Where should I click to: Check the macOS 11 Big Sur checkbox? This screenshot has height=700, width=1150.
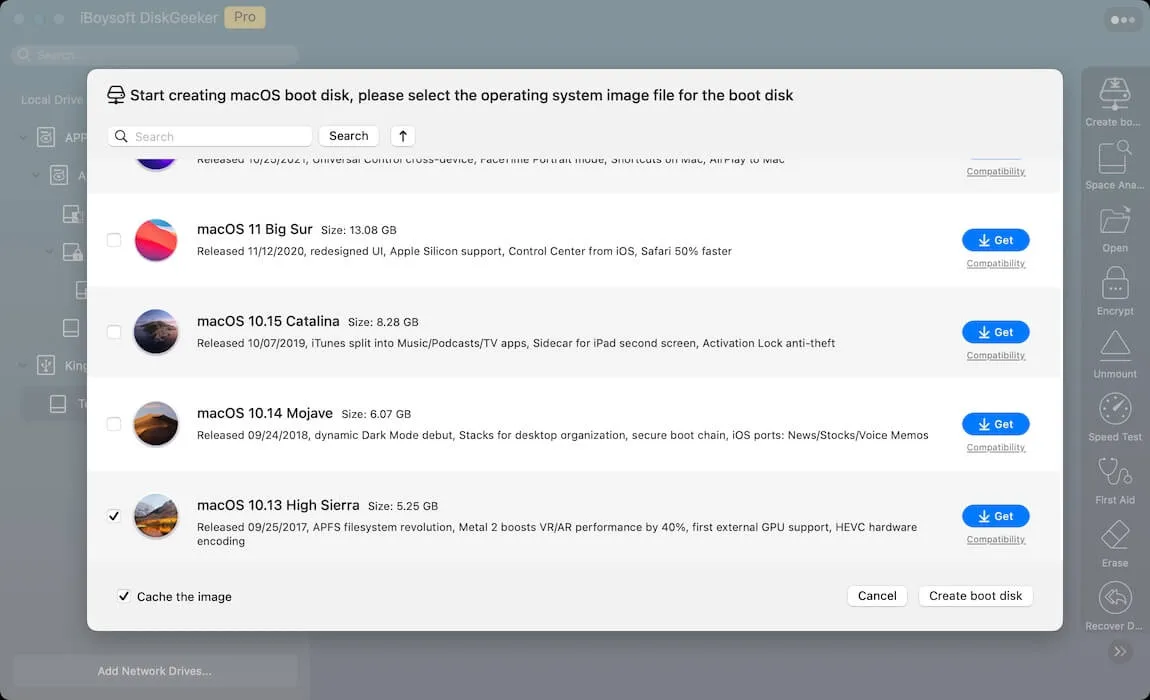tap(114, 240)
